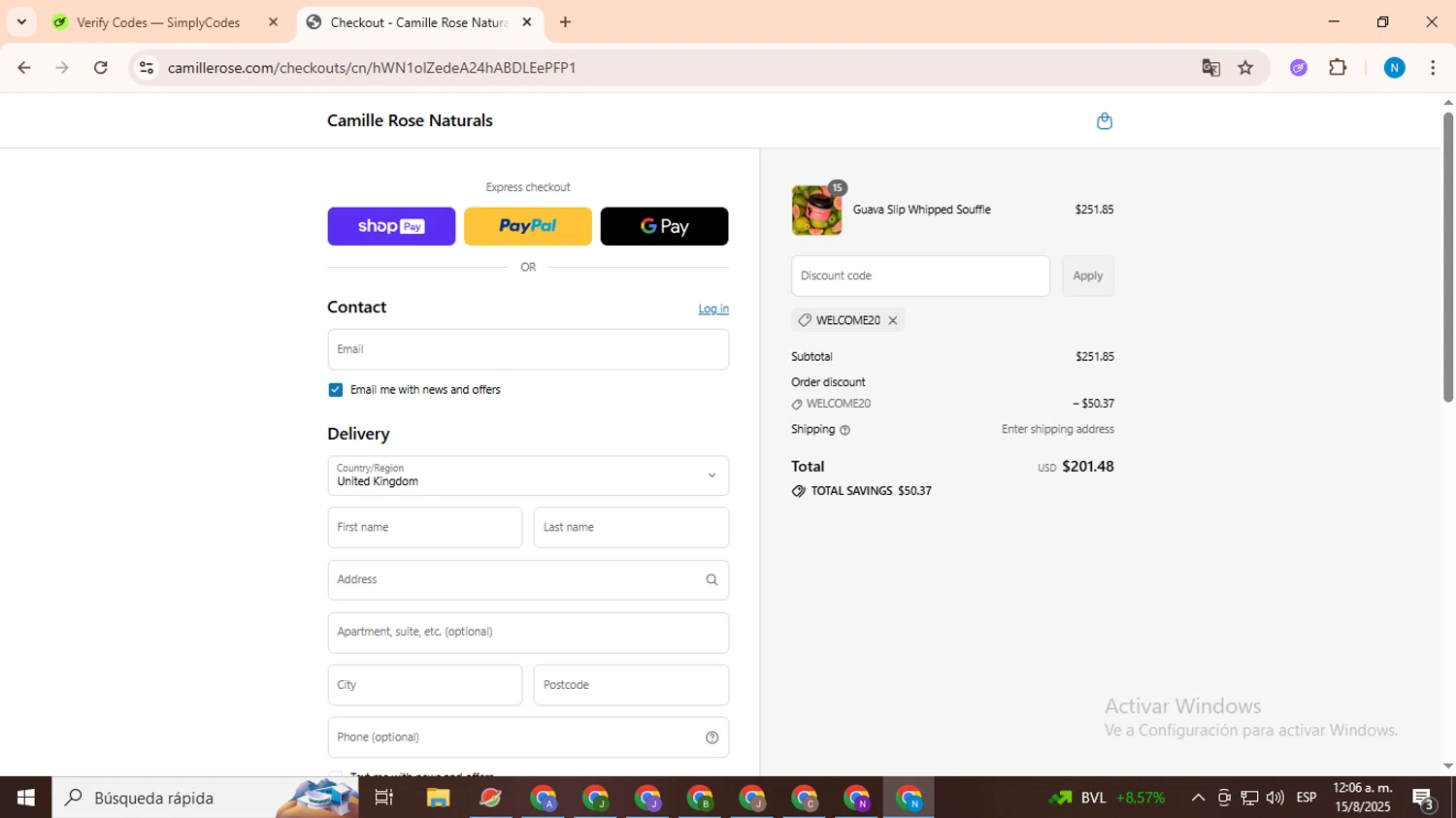
Task: Click the network icon in tray
Action: 1250,798
